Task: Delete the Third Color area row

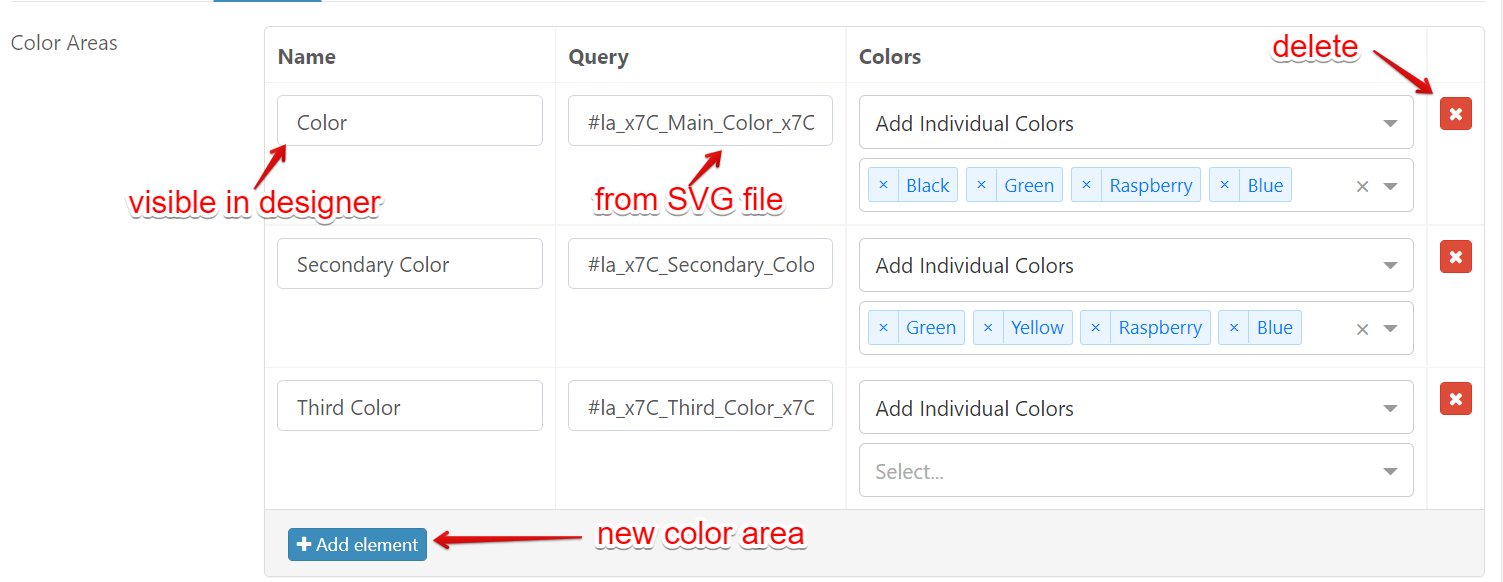Action: point(1455,399)
